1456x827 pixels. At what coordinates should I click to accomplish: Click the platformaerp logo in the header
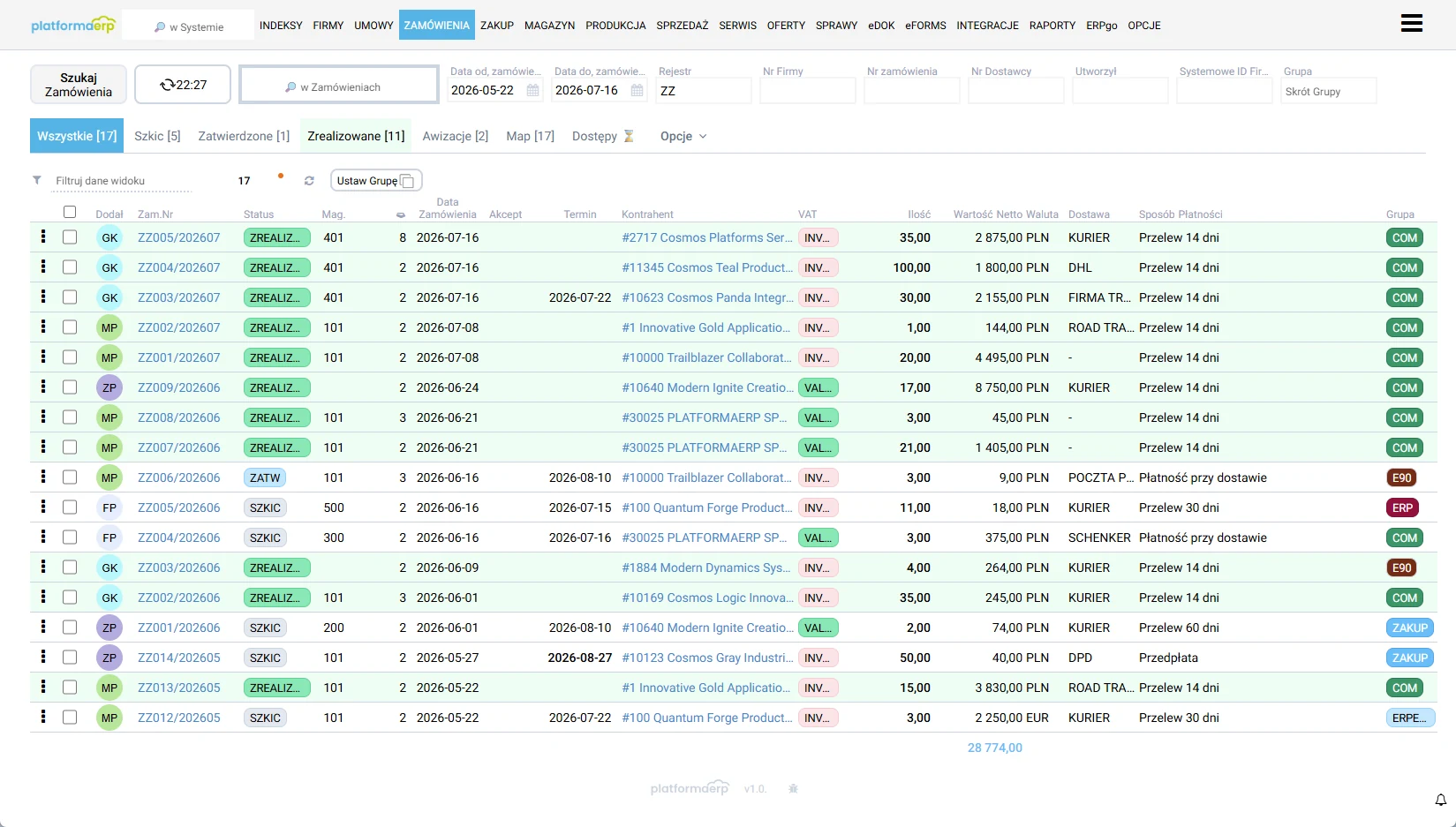(73, 25)
